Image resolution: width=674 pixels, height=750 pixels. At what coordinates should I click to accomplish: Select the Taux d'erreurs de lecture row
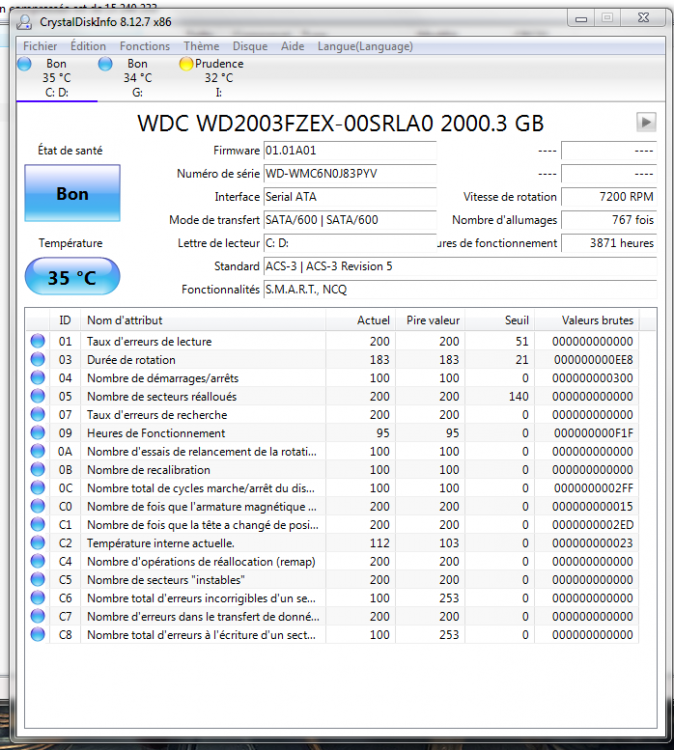[332, 341]
